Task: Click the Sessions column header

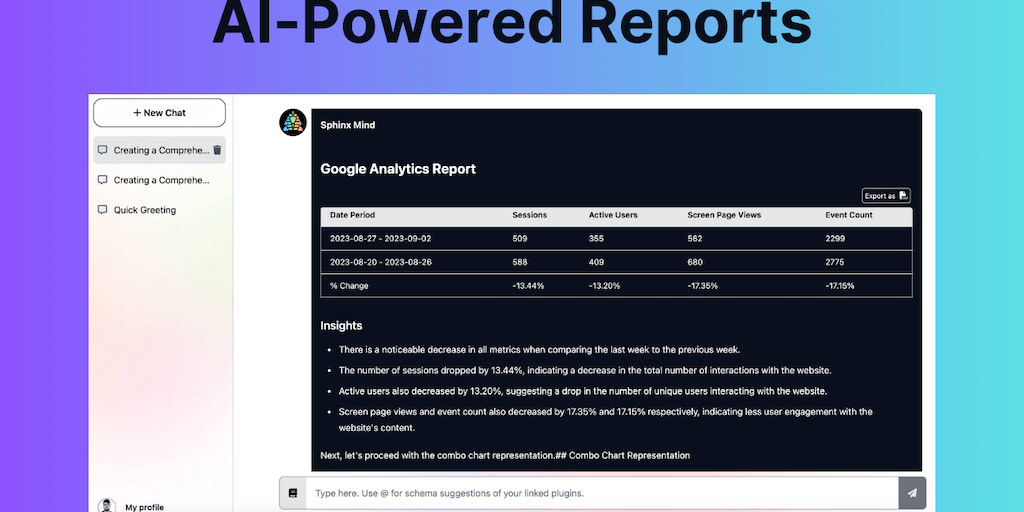Action: pyautogui.click(x=530, y=215)
